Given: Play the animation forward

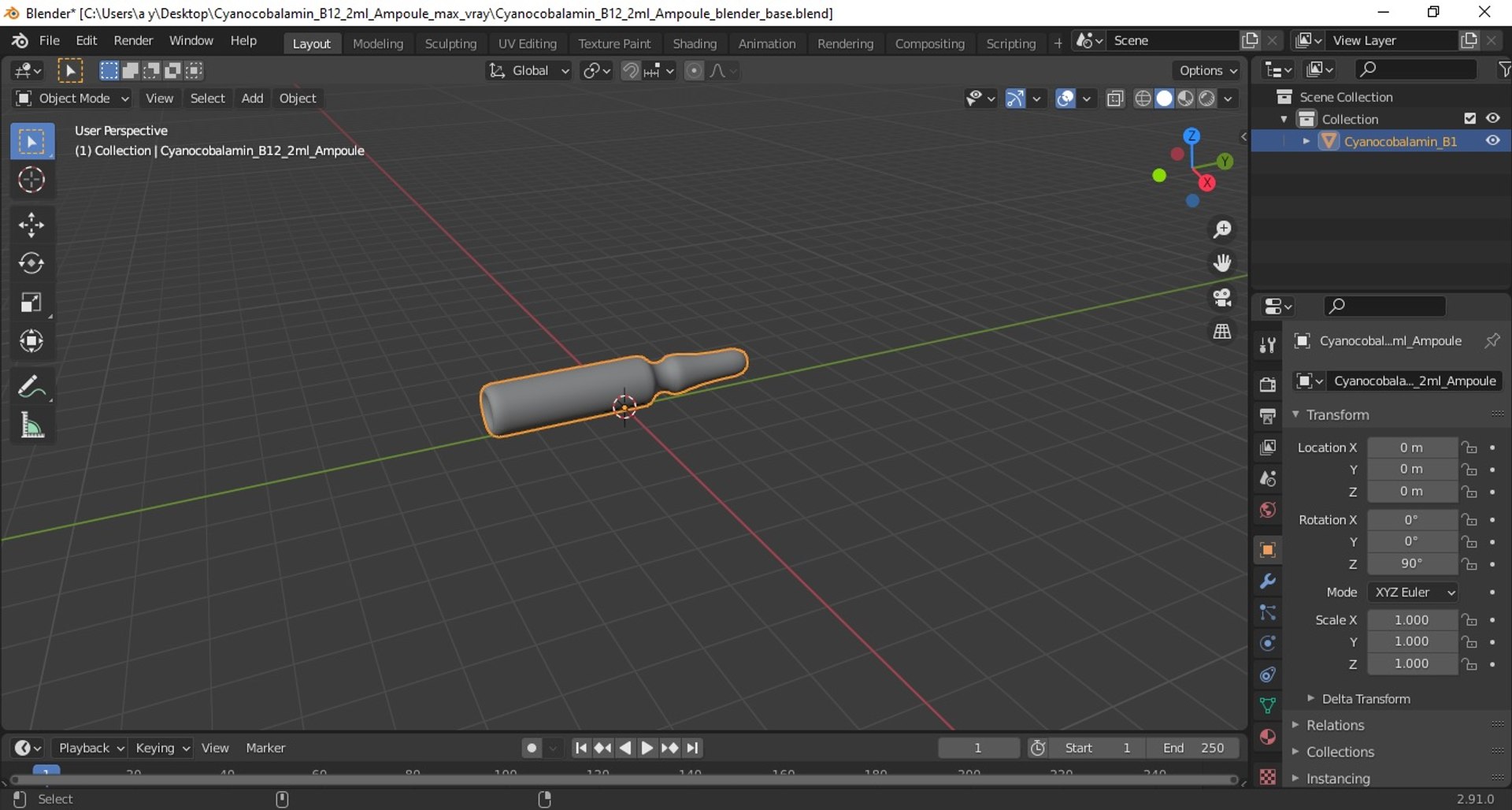Looking at the screenshot, I should [x=647, y=748].
